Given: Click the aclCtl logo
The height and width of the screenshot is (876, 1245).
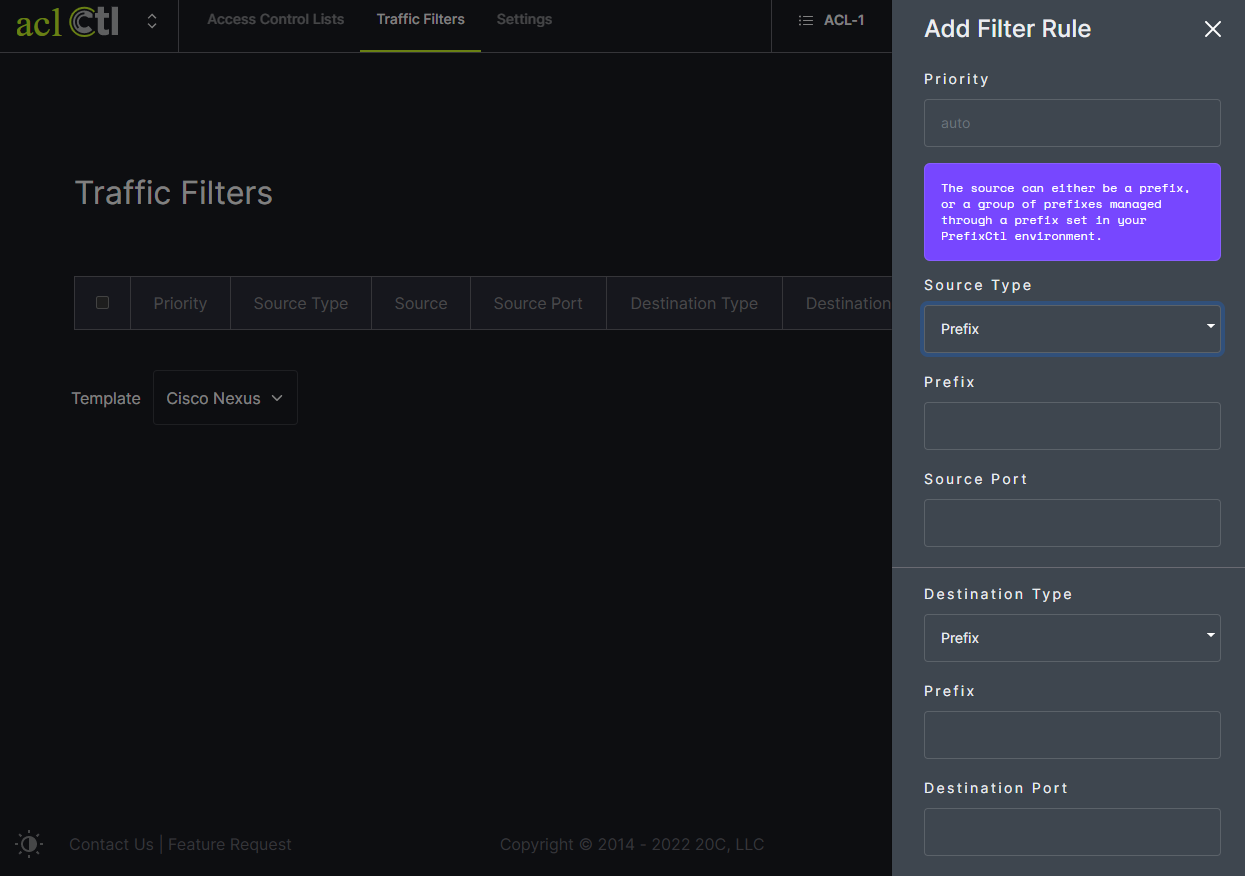Looking at the screenshot, I should pos(67,21).
